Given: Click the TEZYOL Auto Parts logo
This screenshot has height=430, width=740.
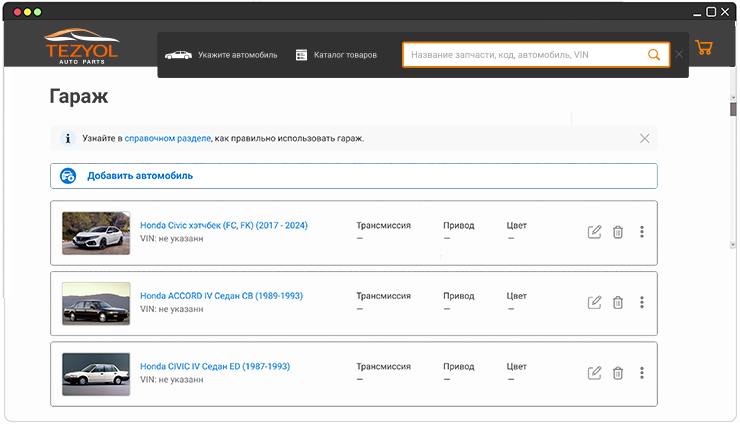Looking at the screenshot, I should (x=82, y=46).
